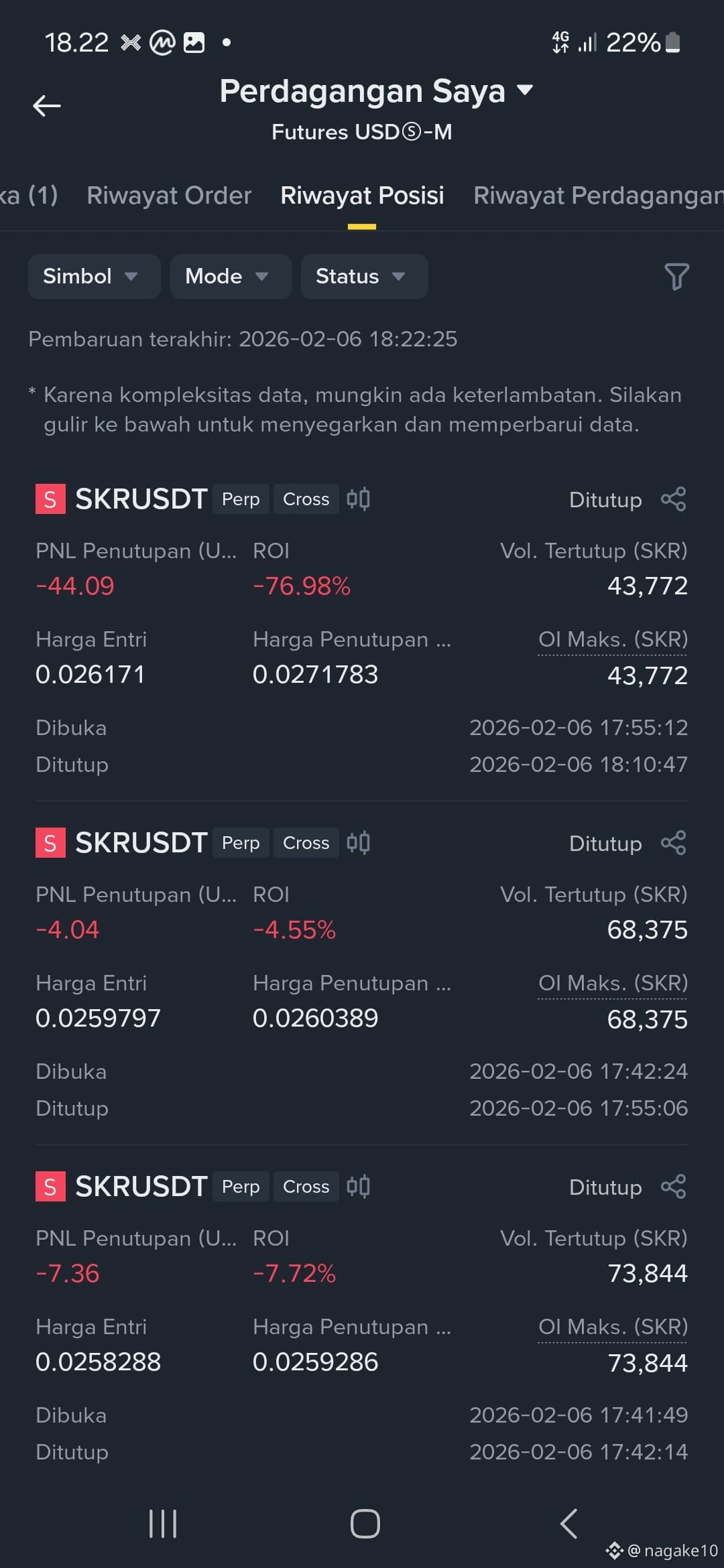Viewport: 724px width, 1568px height.
Task: Open Android recent apps button
Action: click(163, 1524)
